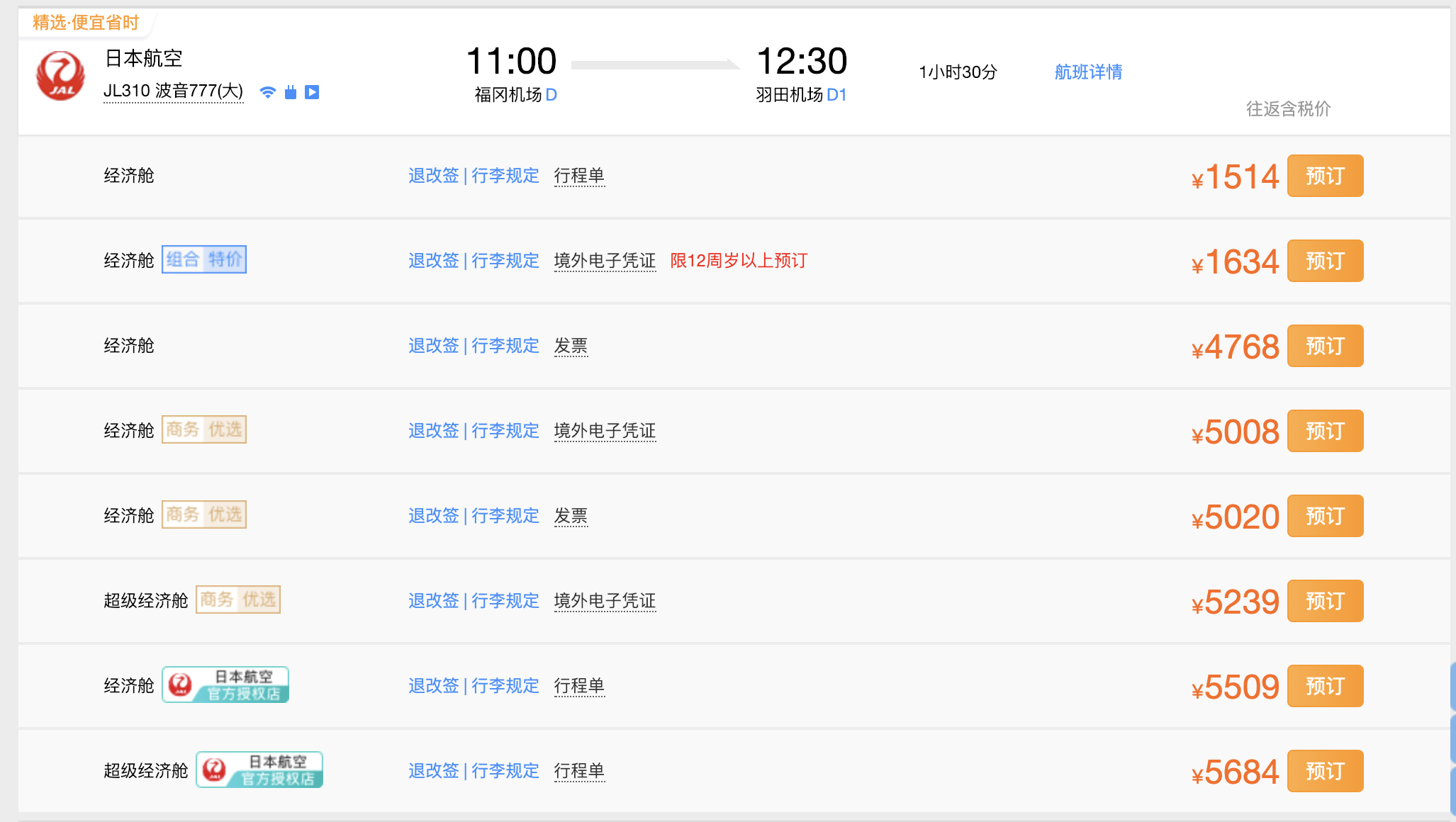Image resolution: width=1456 pixels, height=822 pixels.
Task: Open 行李规定 for ¥1634 row
Action: coord(505,261)
